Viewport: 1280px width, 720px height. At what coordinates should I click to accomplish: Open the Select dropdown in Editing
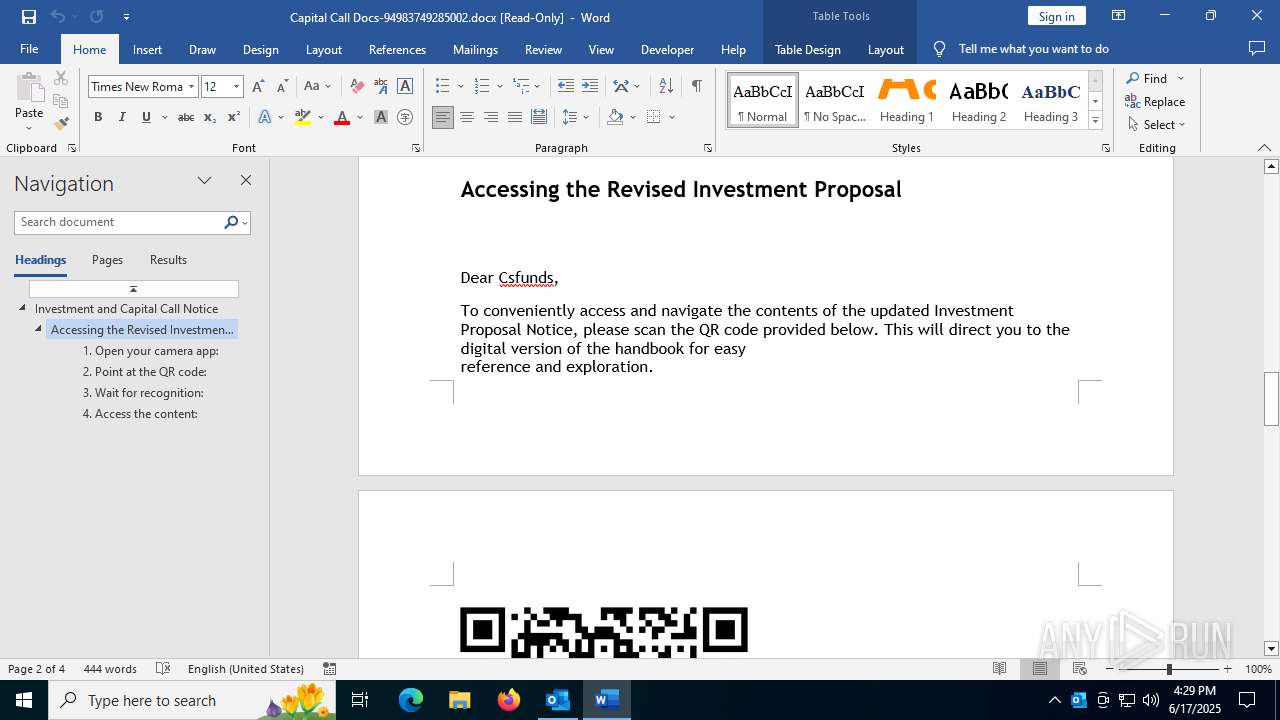tap(1156, 125)
